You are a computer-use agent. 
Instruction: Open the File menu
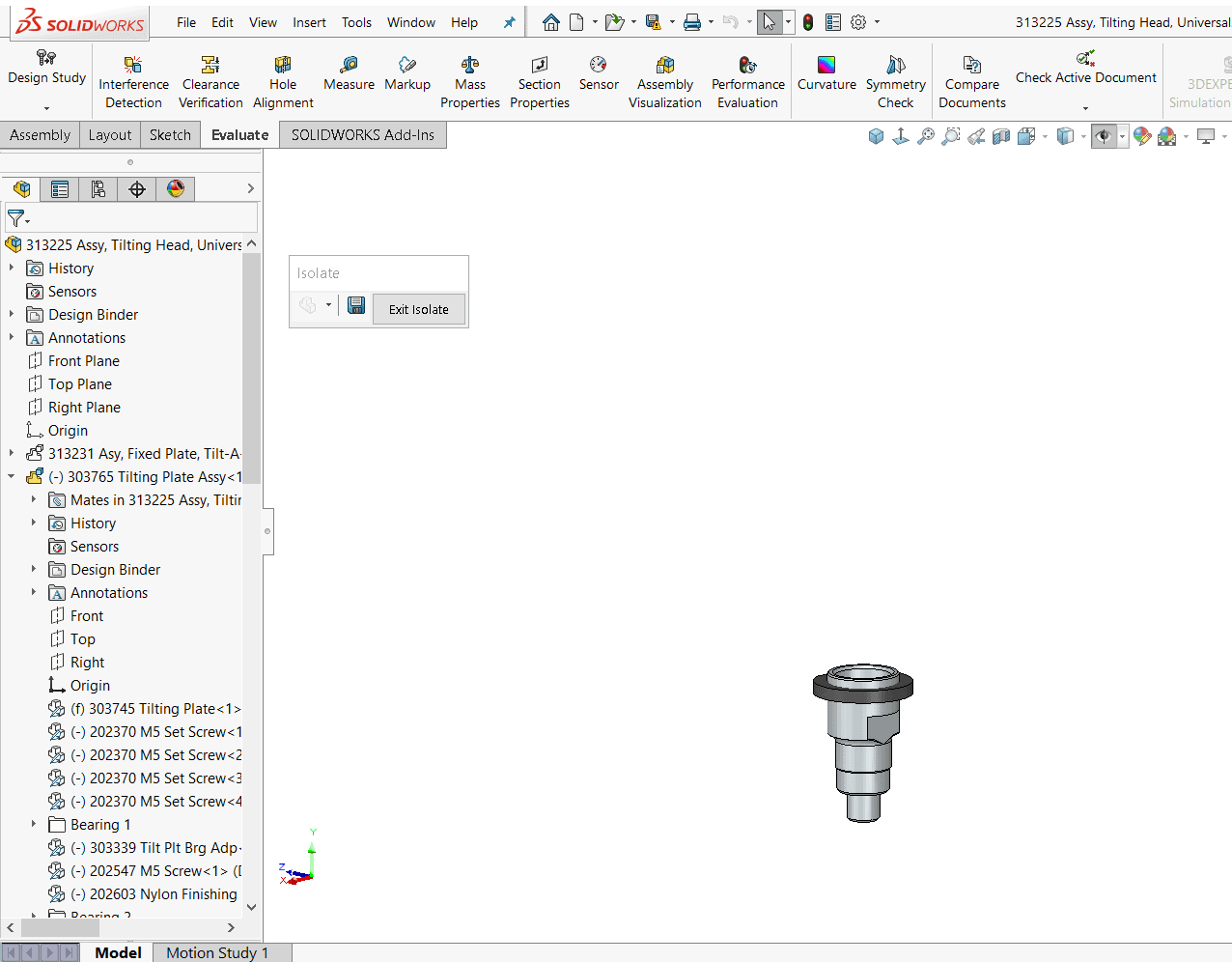tap(186, 22)
